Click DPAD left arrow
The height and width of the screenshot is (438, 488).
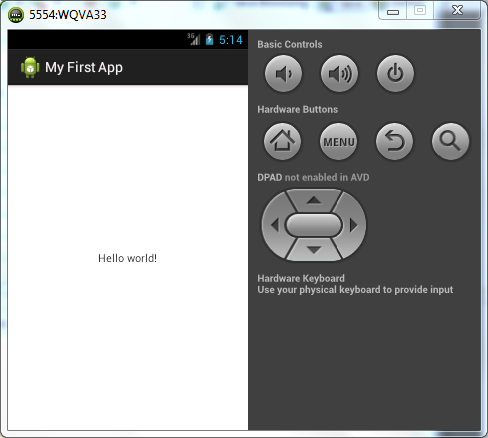point(275,225)
